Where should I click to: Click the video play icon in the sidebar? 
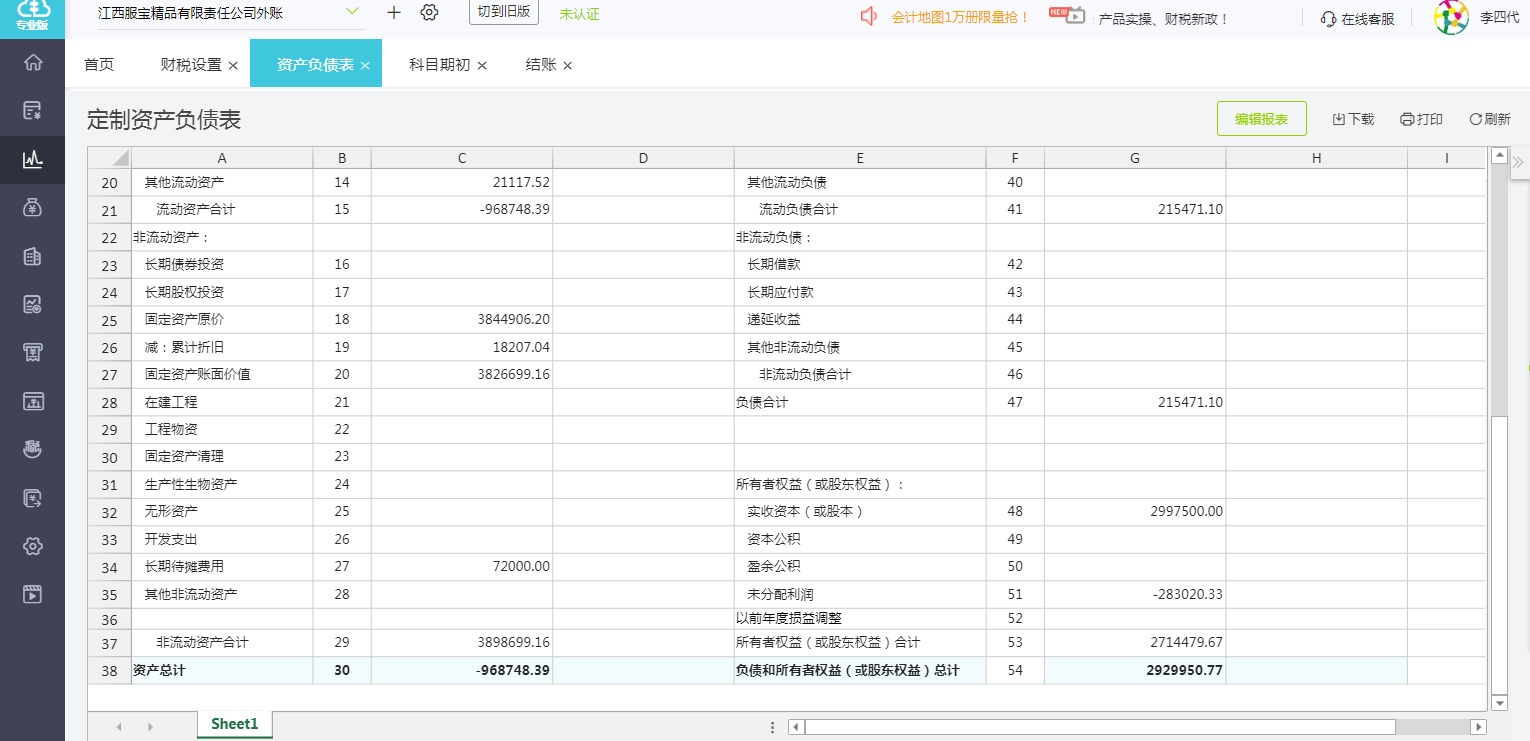[x=32, y=594]
